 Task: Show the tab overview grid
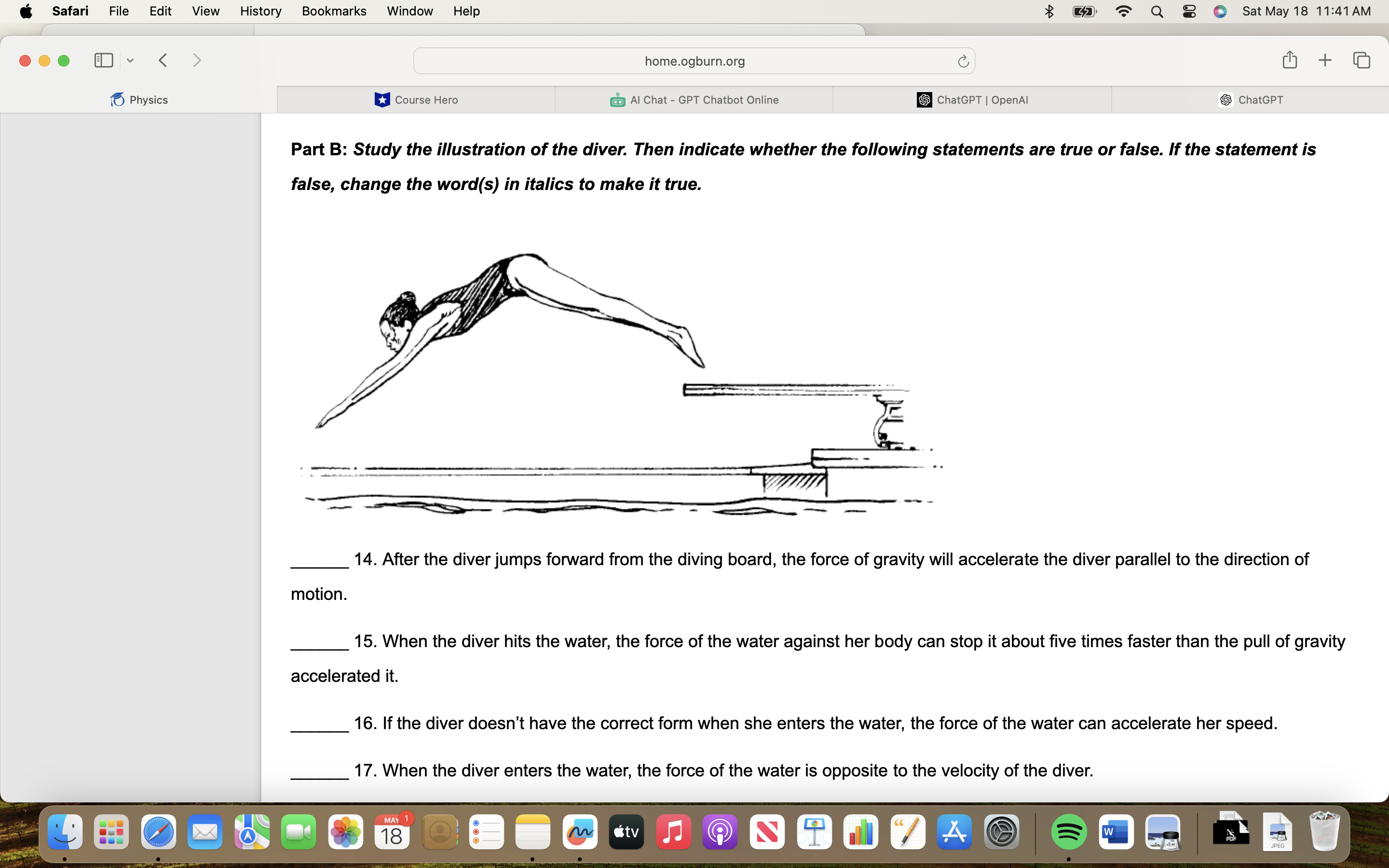pos(1362,60)
